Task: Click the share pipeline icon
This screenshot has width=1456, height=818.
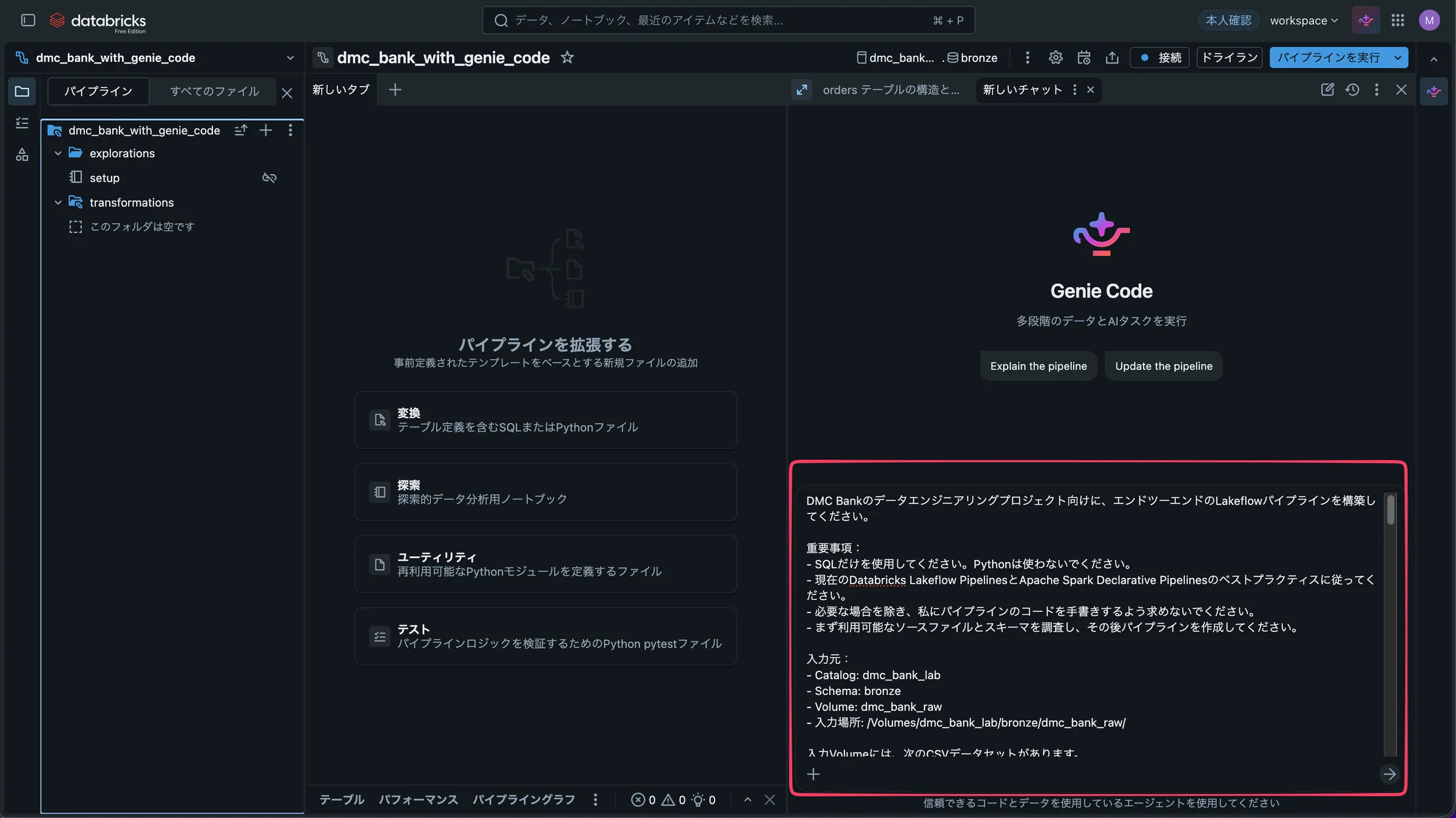Action: point(1112,58)
